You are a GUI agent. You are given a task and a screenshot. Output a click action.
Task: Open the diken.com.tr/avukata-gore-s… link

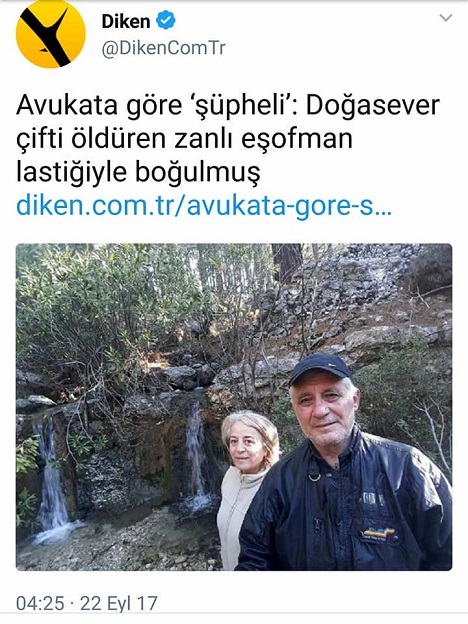pyautogui.click(x=204, y=206)
